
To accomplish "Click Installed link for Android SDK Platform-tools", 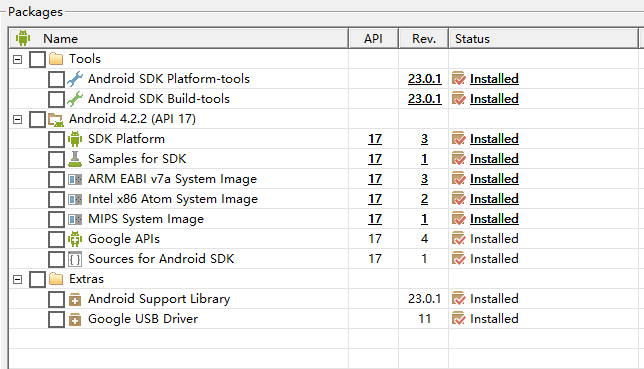I will [494, 78].
